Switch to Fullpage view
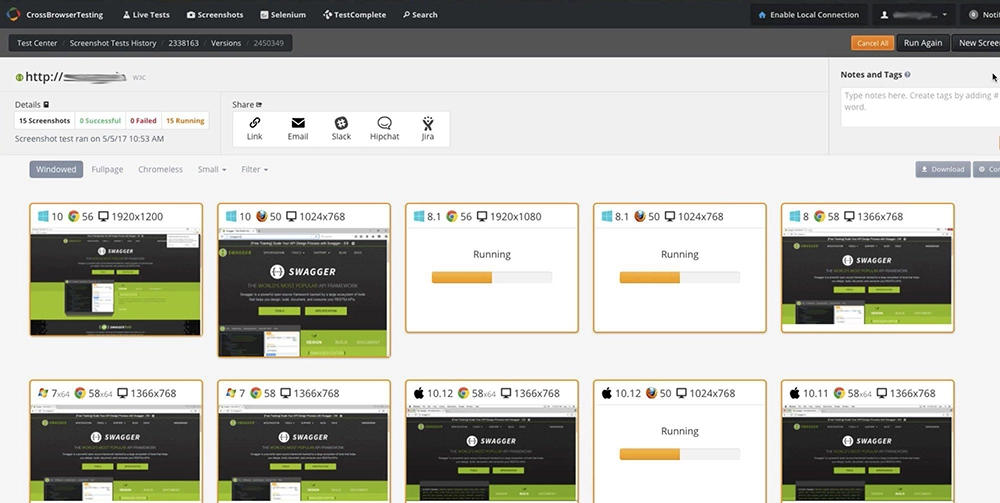This screenshot has height=503, width=1000. click(107, 169)
